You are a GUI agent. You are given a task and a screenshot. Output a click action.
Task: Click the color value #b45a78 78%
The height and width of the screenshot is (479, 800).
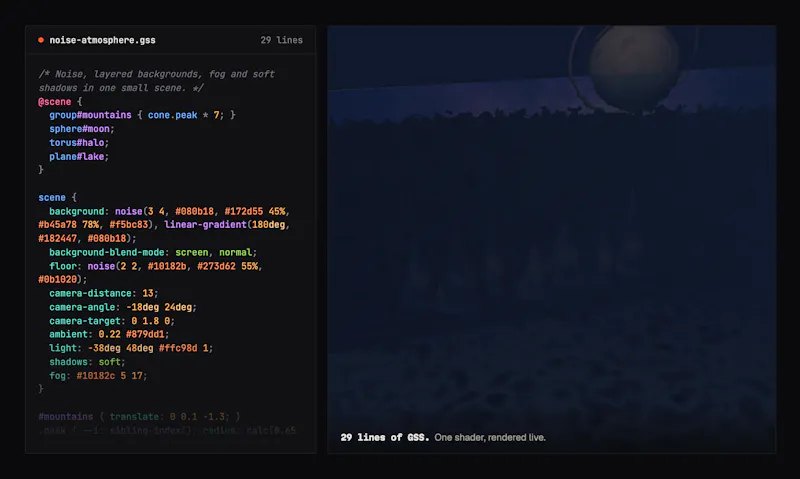point(68,225)
